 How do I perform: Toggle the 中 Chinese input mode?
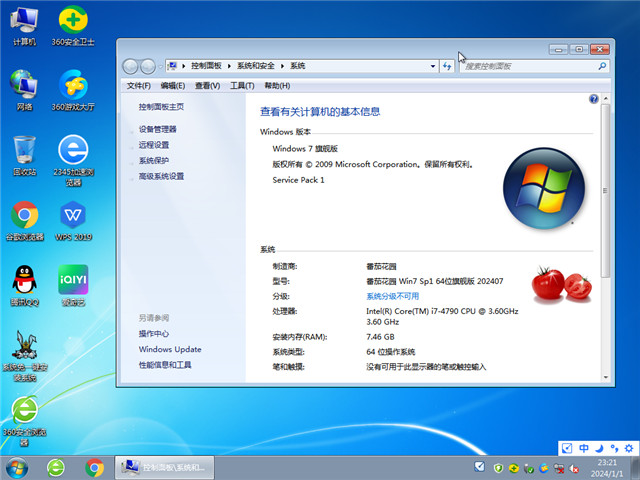click(584, 448)
